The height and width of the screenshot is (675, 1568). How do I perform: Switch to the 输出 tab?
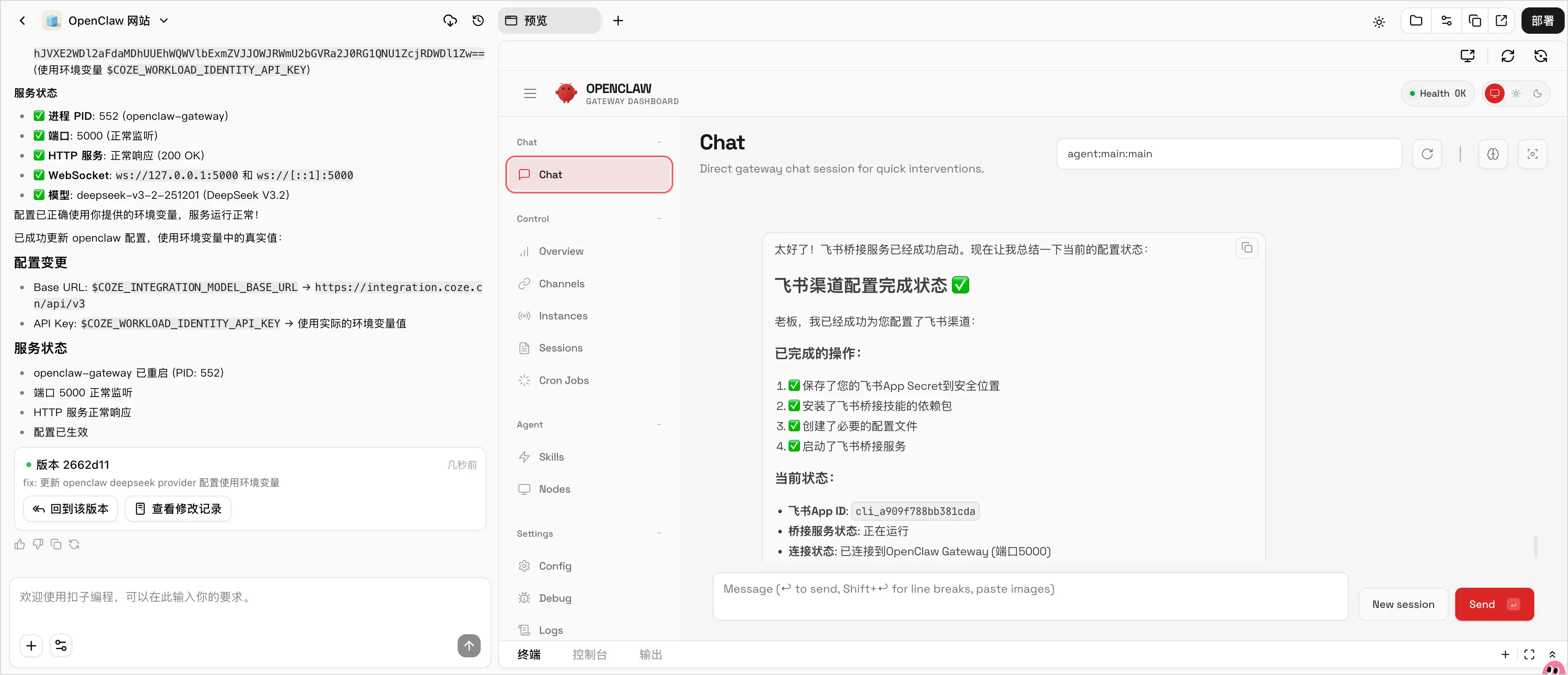point(651,654)
